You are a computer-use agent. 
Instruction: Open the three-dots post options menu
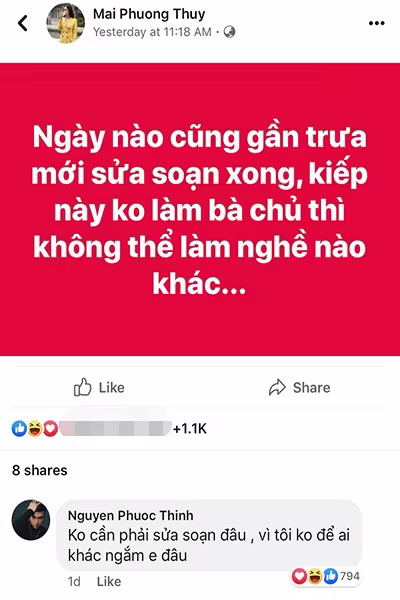[377, 23]
